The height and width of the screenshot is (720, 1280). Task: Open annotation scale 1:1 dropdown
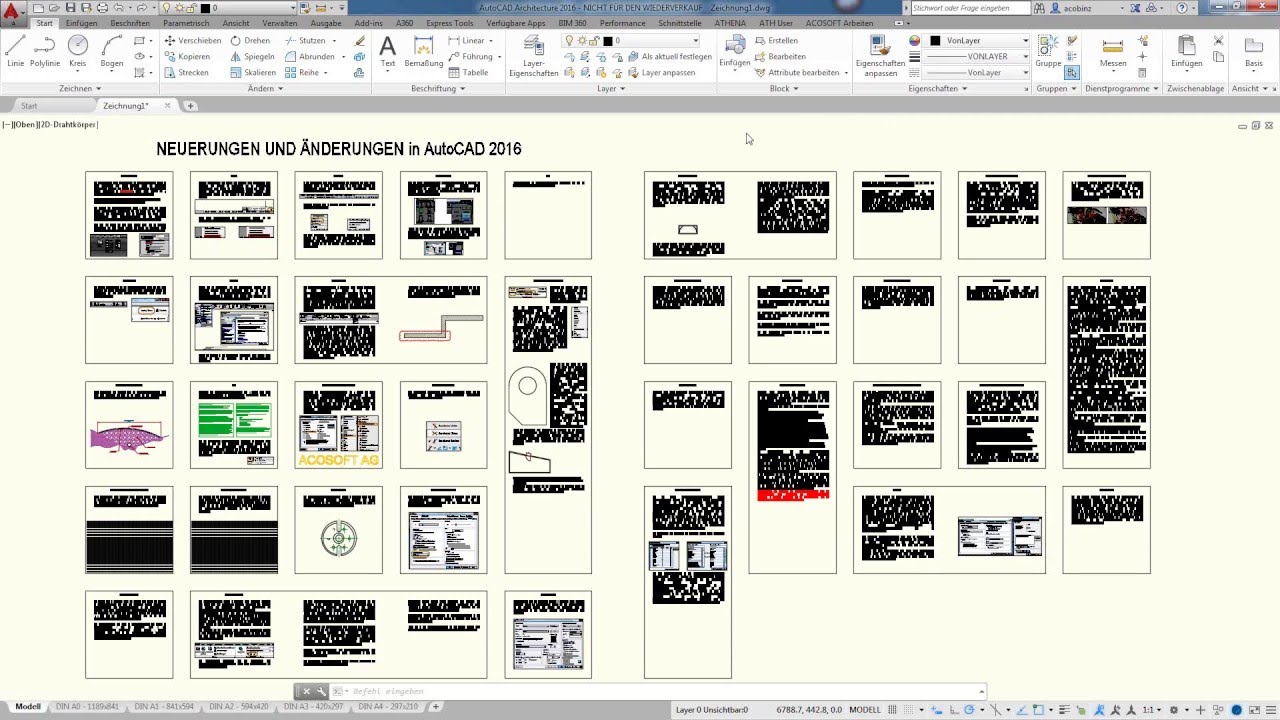point(1153,709)
